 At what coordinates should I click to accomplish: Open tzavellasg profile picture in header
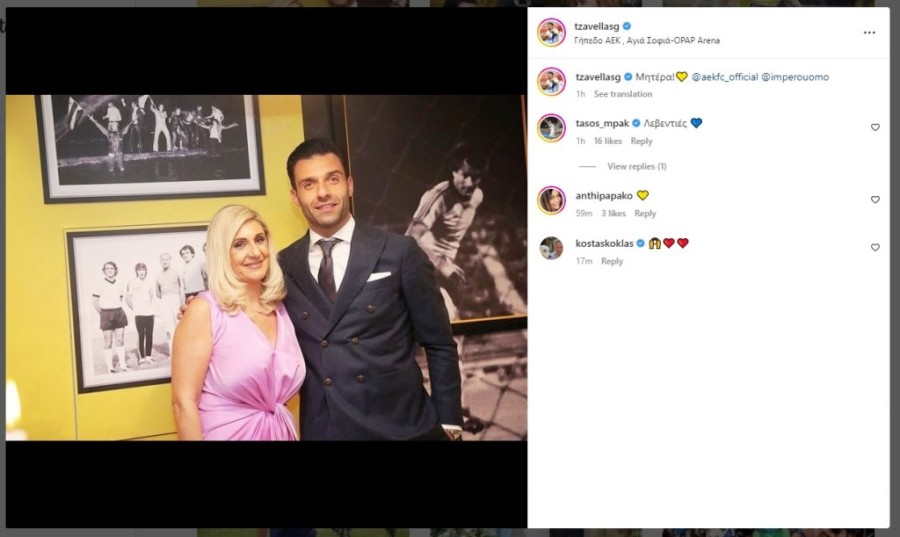click(x=552, y=33)
